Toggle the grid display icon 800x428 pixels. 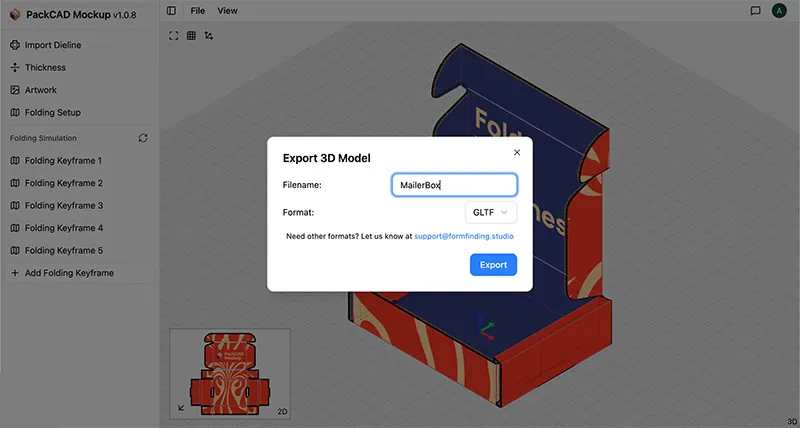191,36
